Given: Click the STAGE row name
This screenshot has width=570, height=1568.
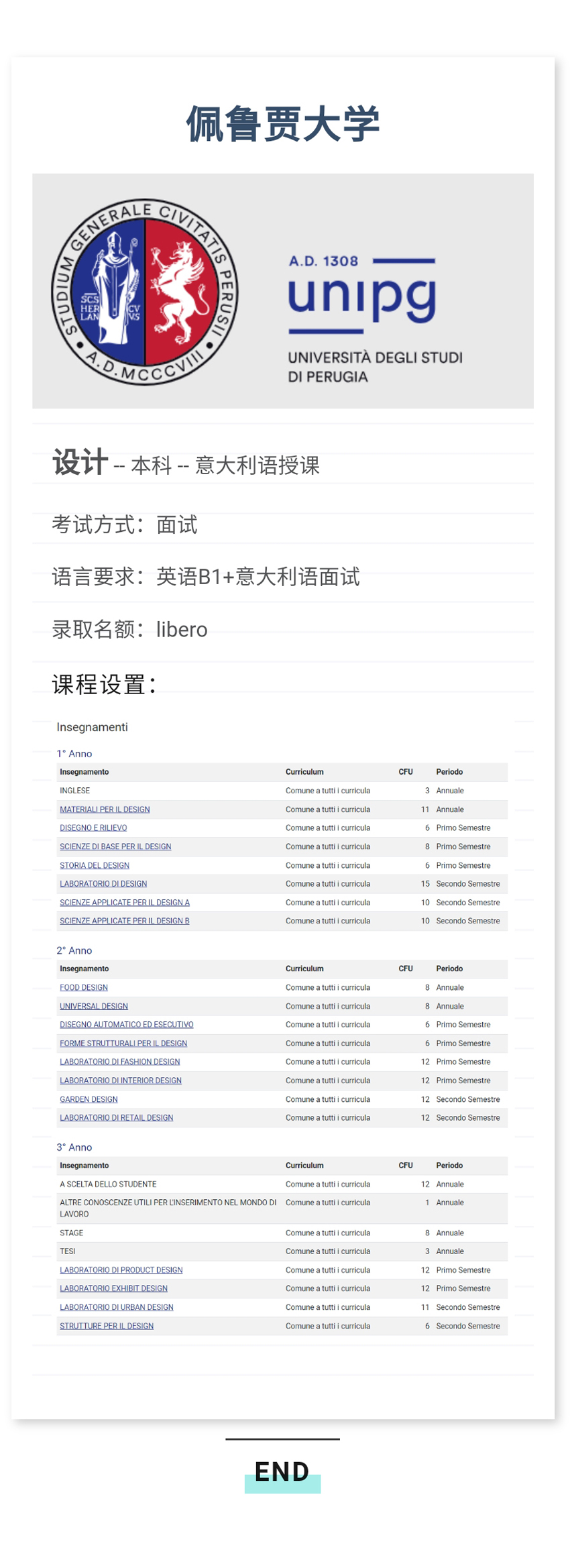Looking at the screenshot, I should [72, 1233].
